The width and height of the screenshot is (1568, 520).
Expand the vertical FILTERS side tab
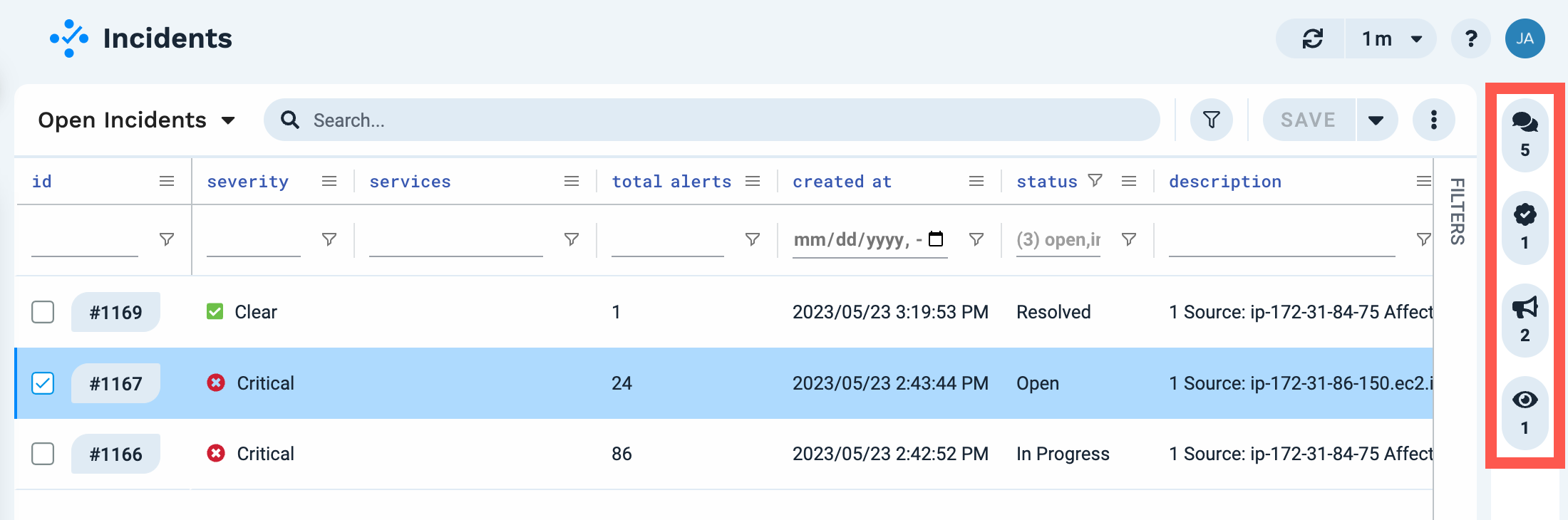pyautogui.click(x=1458, y=211)
